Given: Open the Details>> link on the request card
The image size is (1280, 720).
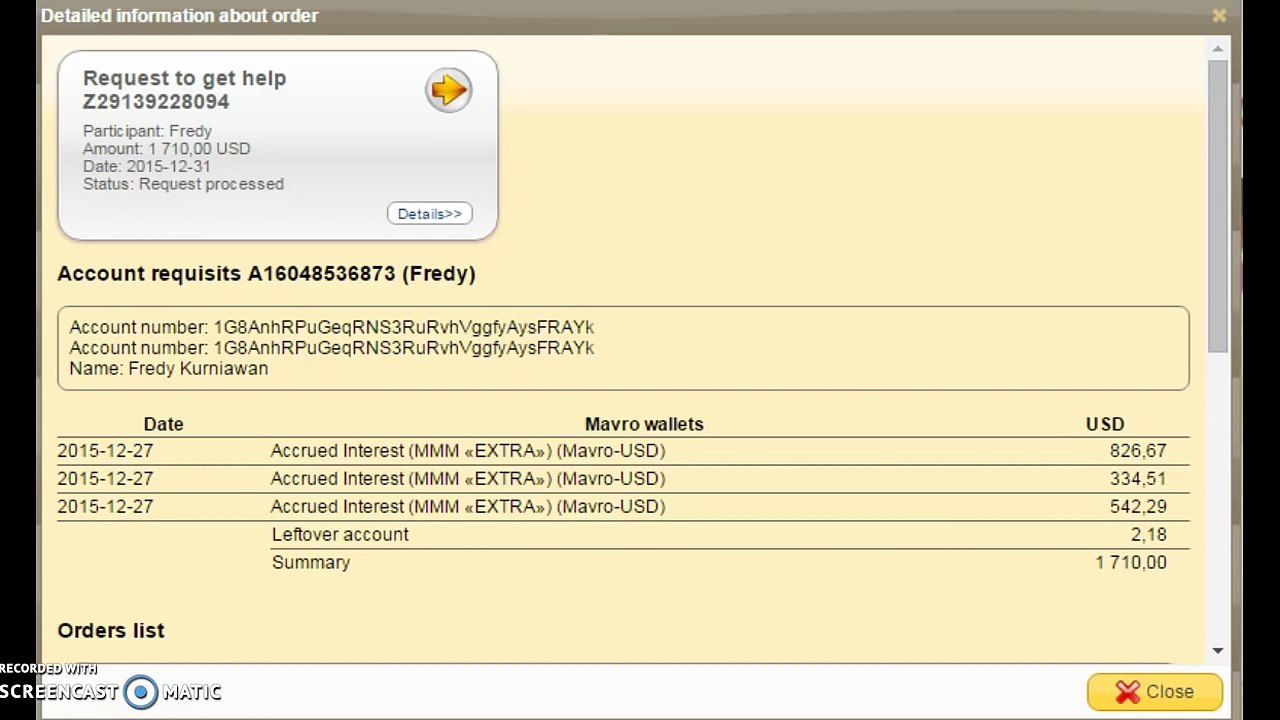Looking at the screenshot, I should [x=430, y=213].
